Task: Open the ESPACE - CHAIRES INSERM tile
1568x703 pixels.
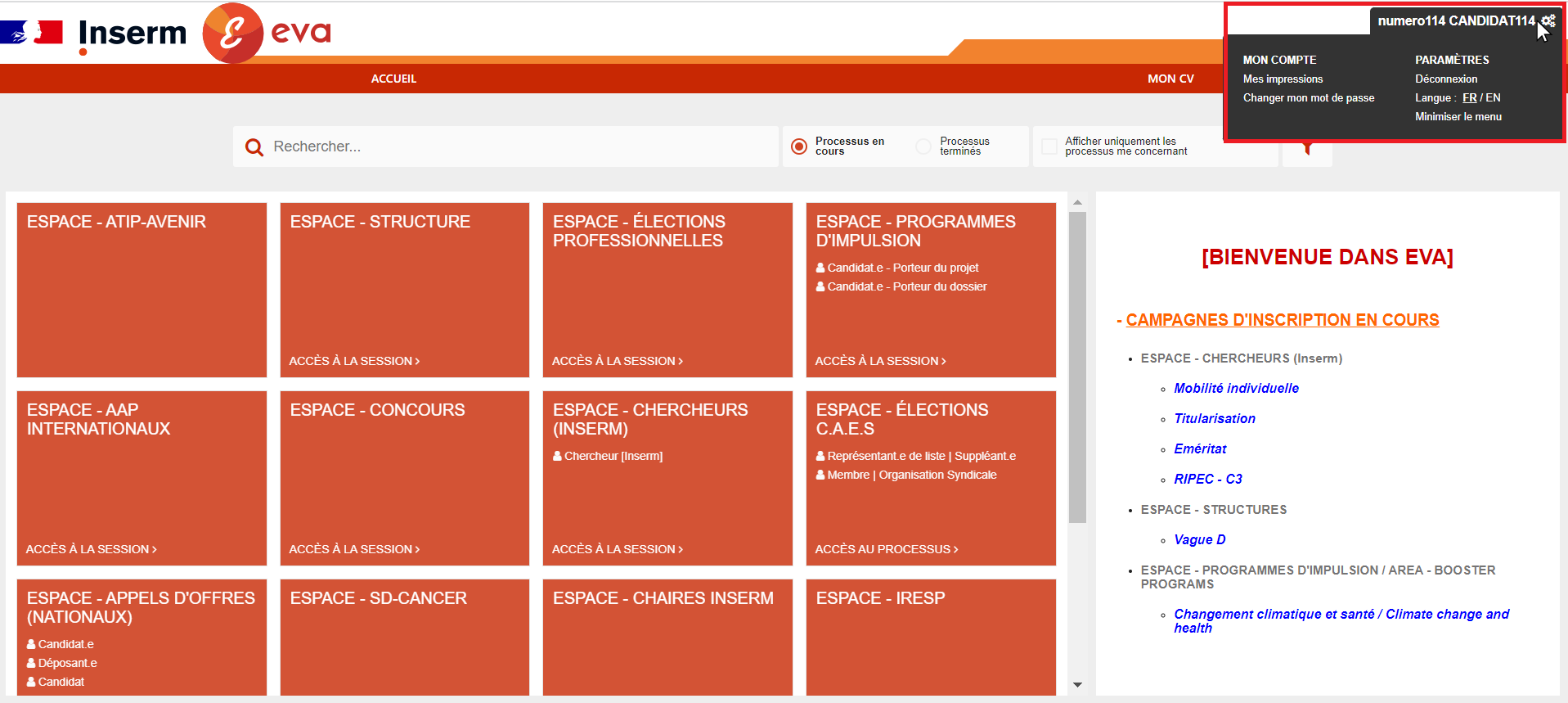Action: 667,638
